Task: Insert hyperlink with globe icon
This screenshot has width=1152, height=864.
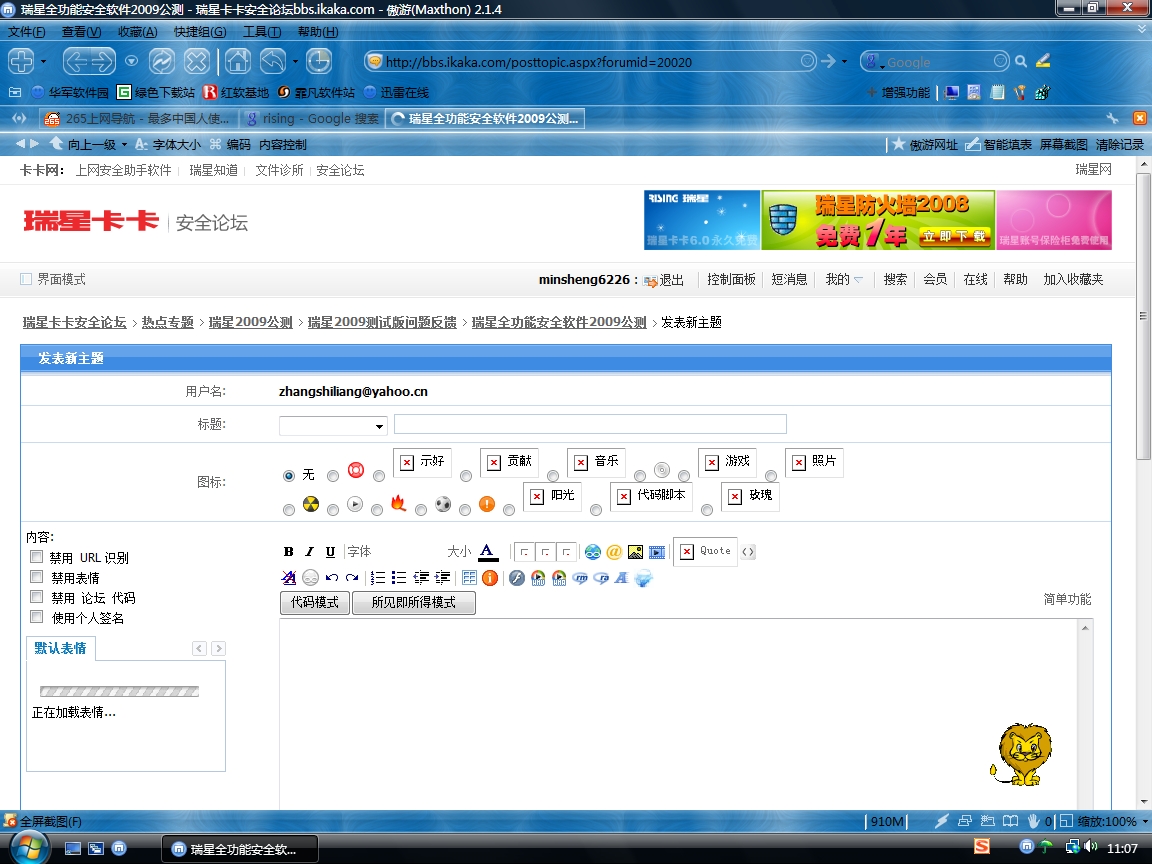Action: (593, 552)
